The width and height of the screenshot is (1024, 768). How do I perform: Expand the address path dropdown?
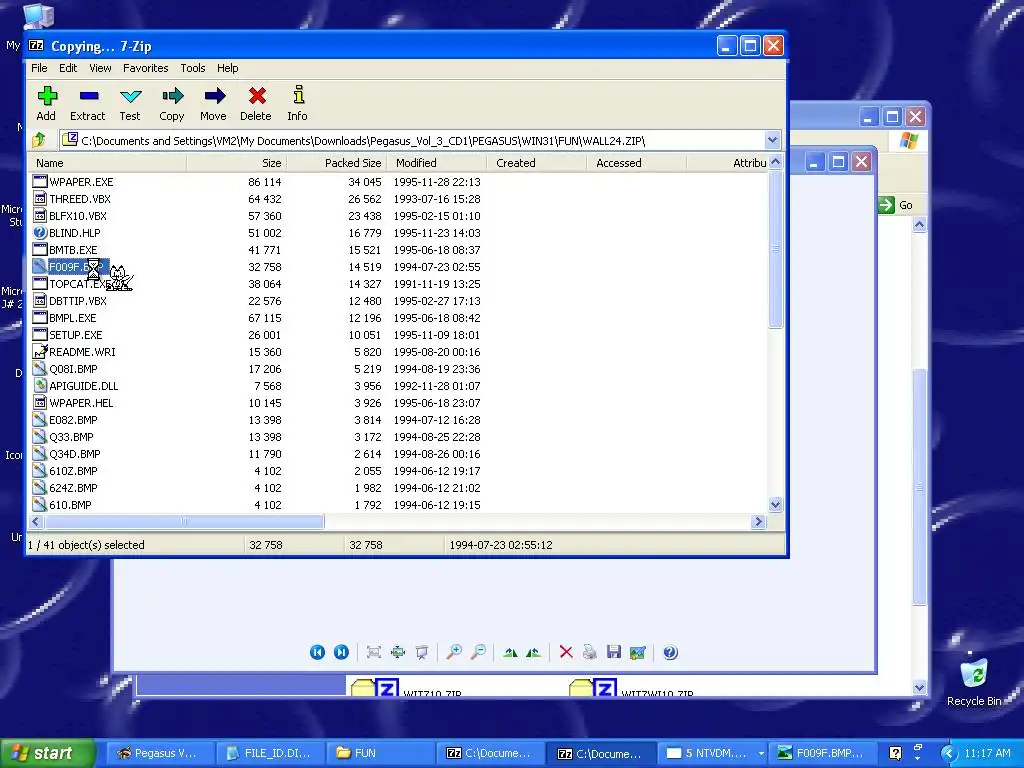coord(773,140)
